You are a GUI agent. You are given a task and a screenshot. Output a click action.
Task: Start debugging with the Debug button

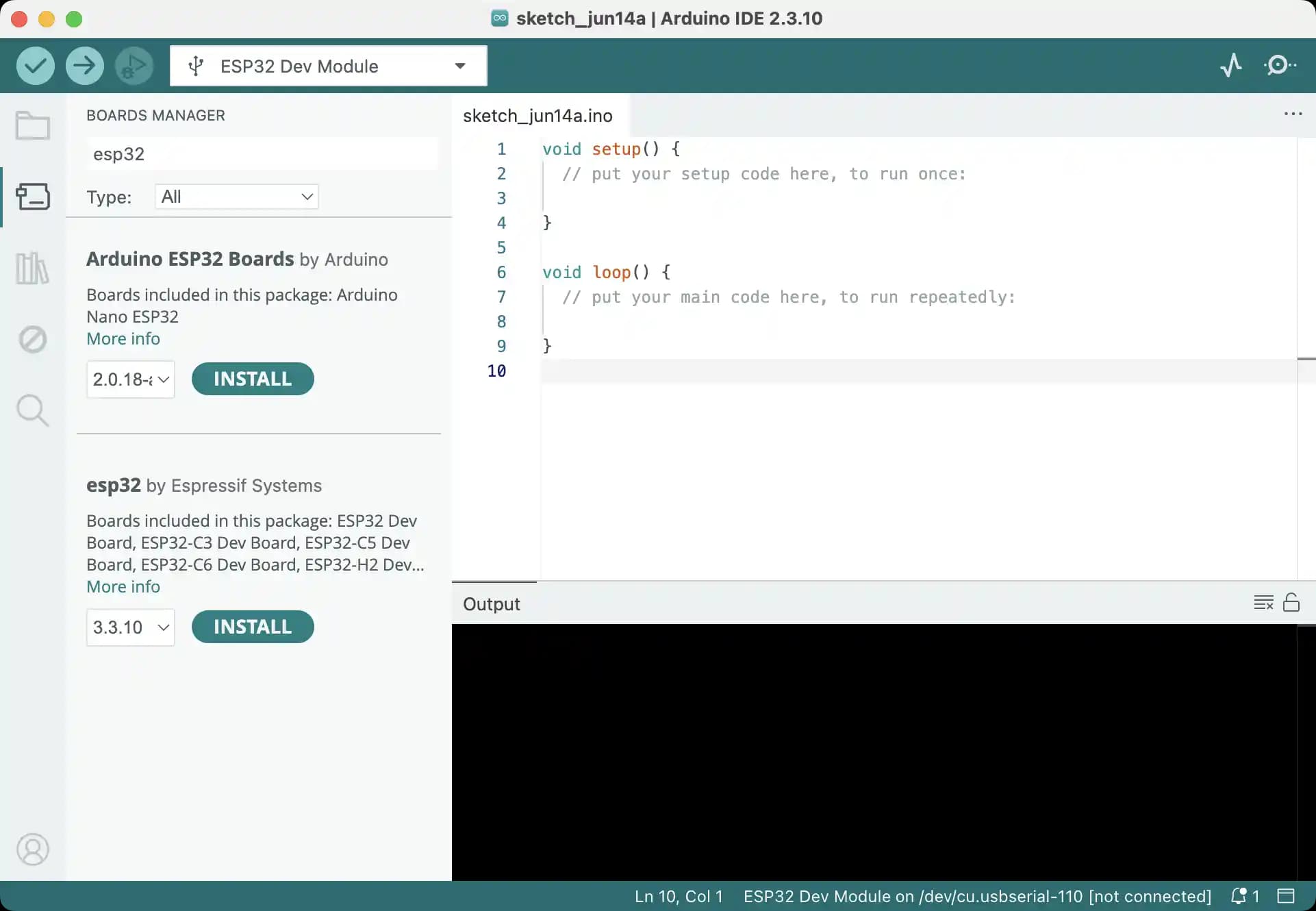(x=134, y=66)
